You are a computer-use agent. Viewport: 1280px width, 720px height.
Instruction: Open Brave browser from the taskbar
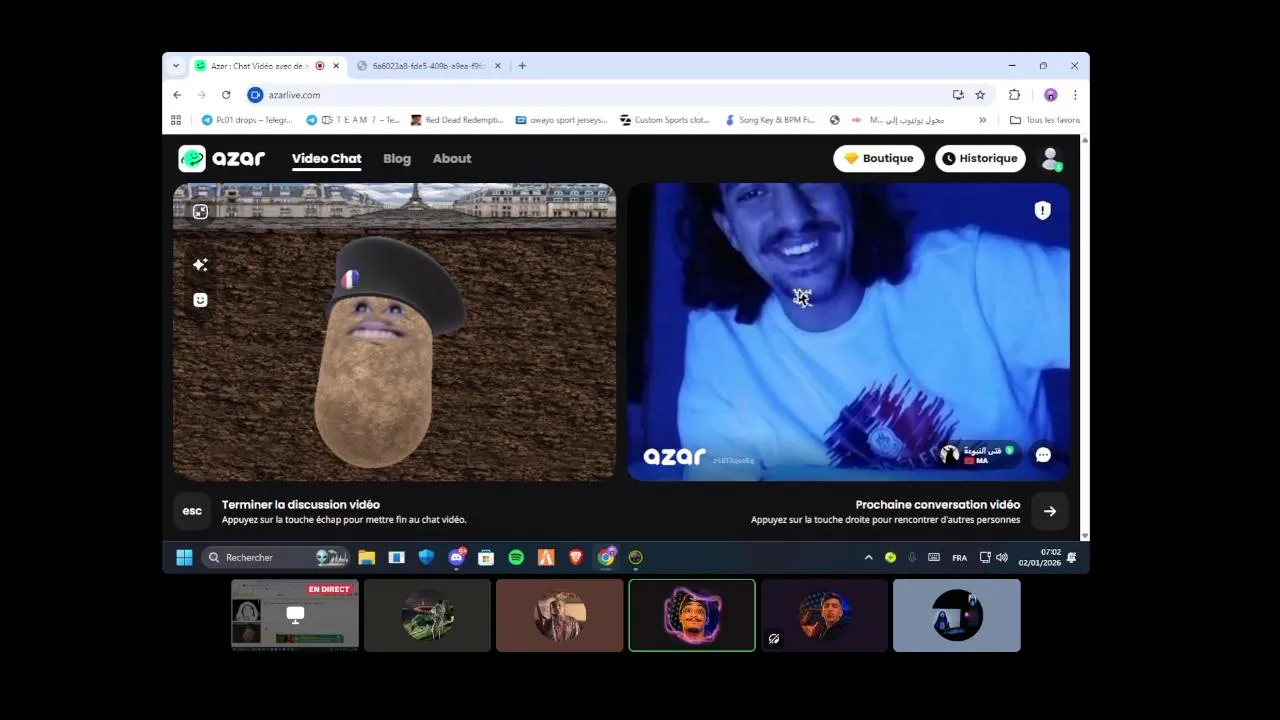(x=576, y=557)
